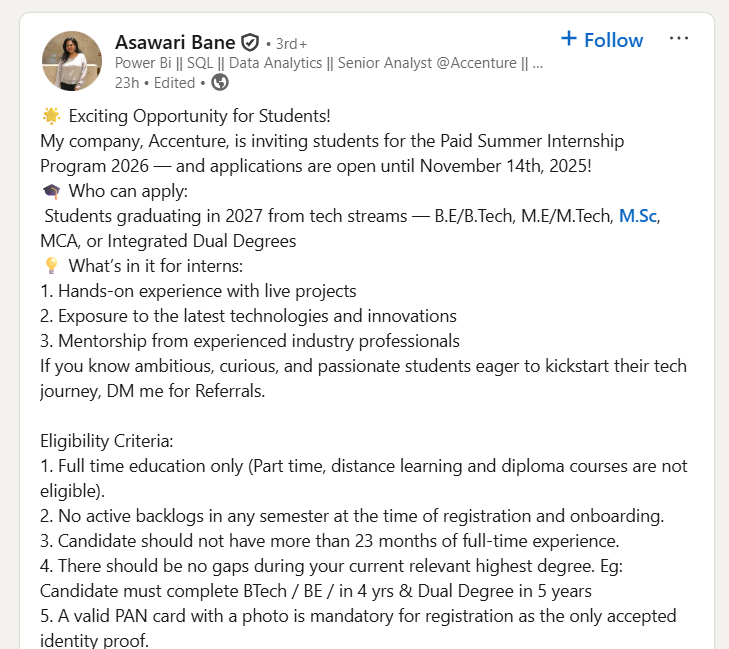This screenshot has width=729, height=649.
Task: Click the verified badge beside the name
Action: click(x=250, y=43)
